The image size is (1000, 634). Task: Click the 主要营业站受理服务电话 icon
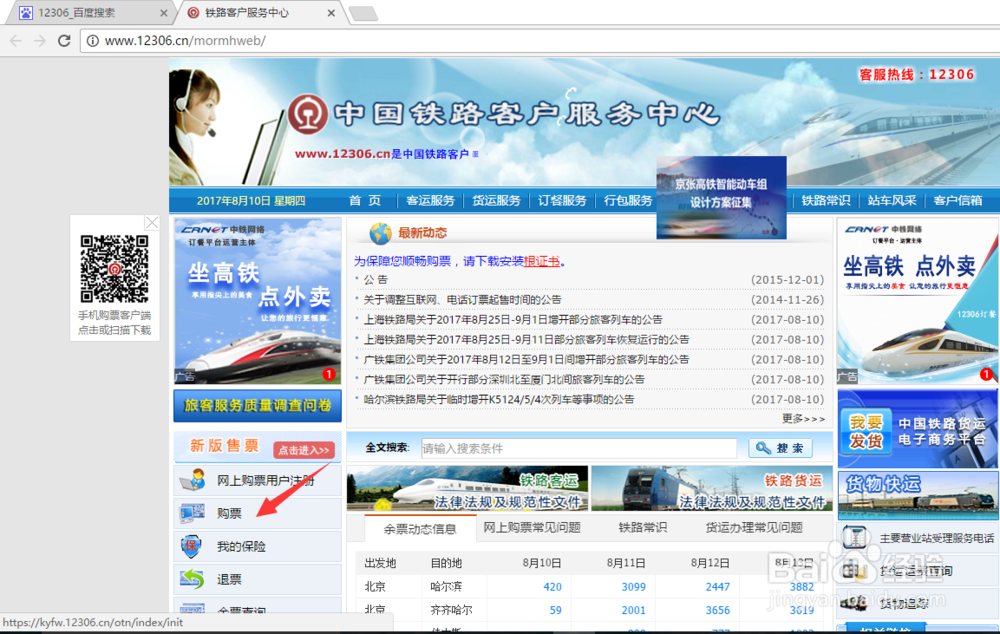click(x=855, y=538)
